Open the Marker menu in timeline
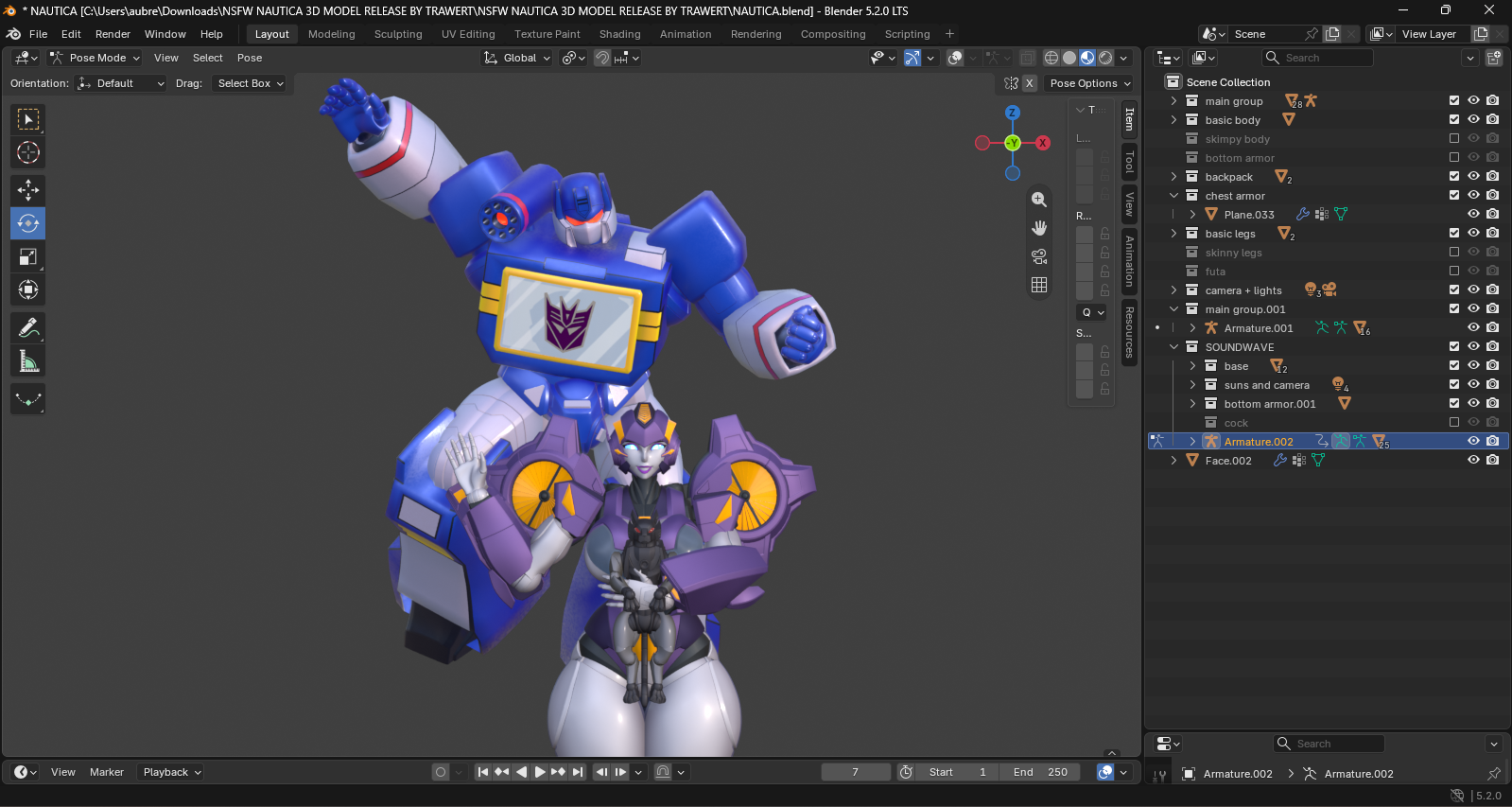Image resolution: width=1512 pixels, height=807 pixels. coord(107,772)
